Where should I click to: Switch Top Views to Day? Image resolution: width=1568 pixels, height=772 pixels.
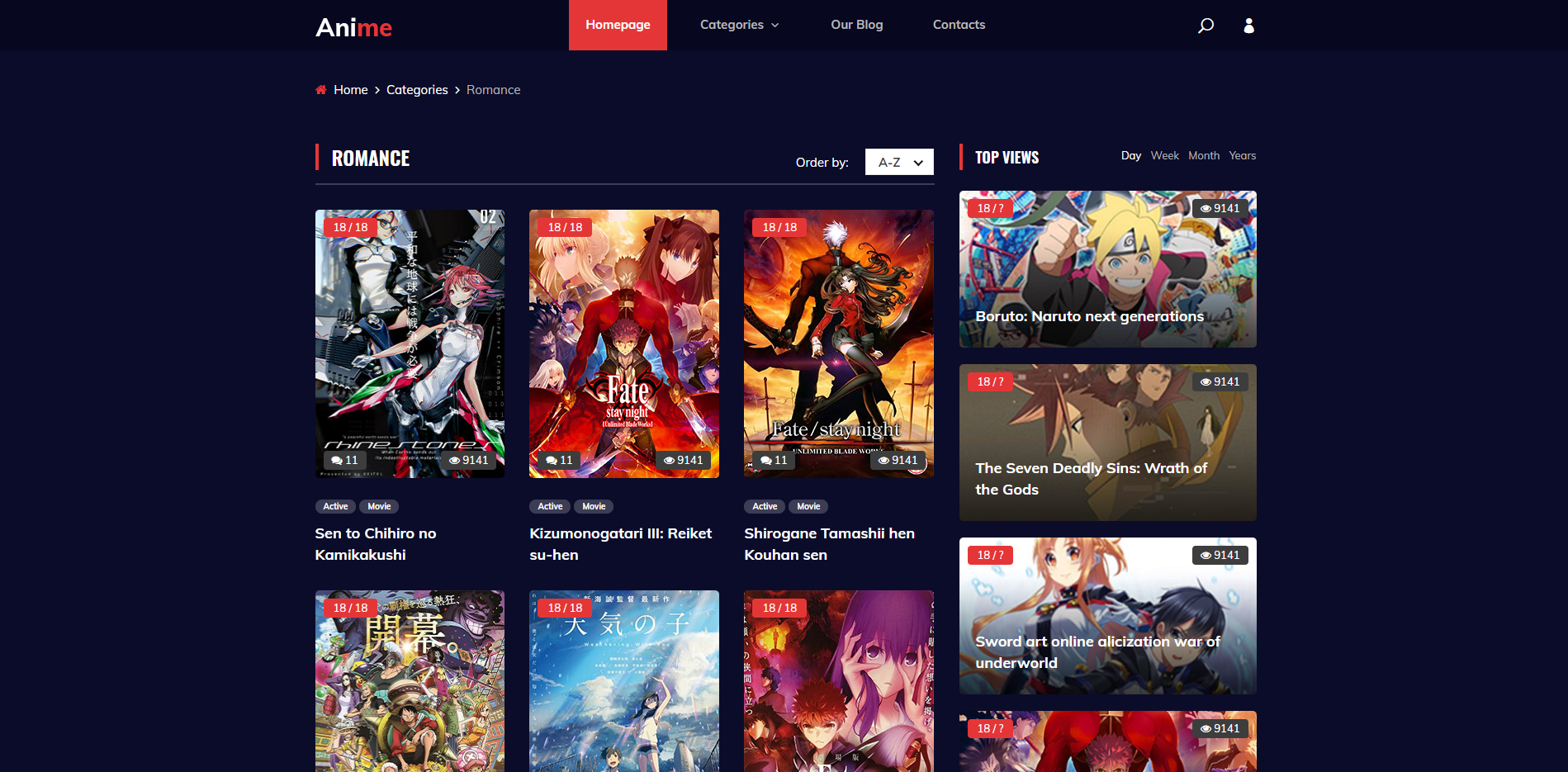pos(1130,155)
